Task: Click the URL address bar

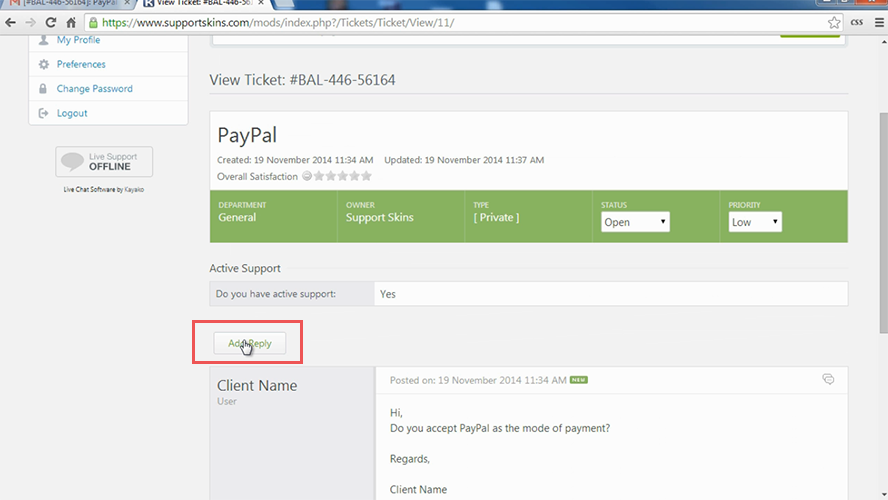Action: (450, 22)
